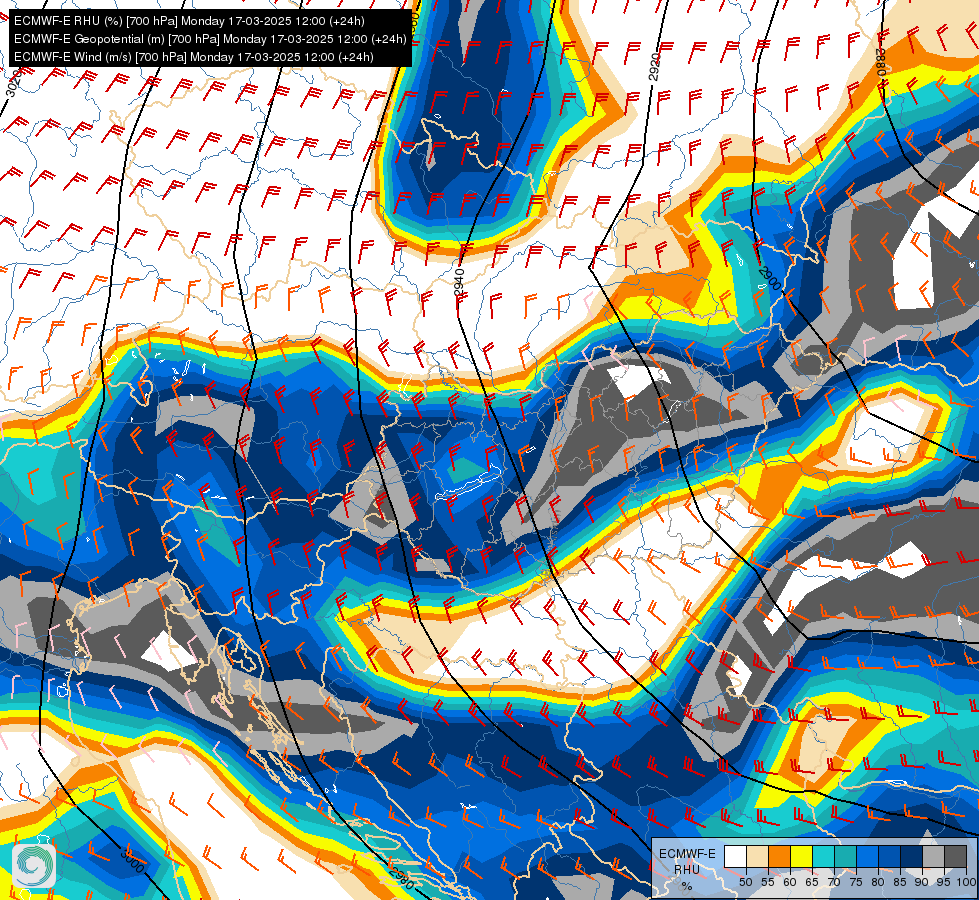The image size is (979, 900).
Task: Click the legend tick label '90'
Action: (x=922, y=883)
